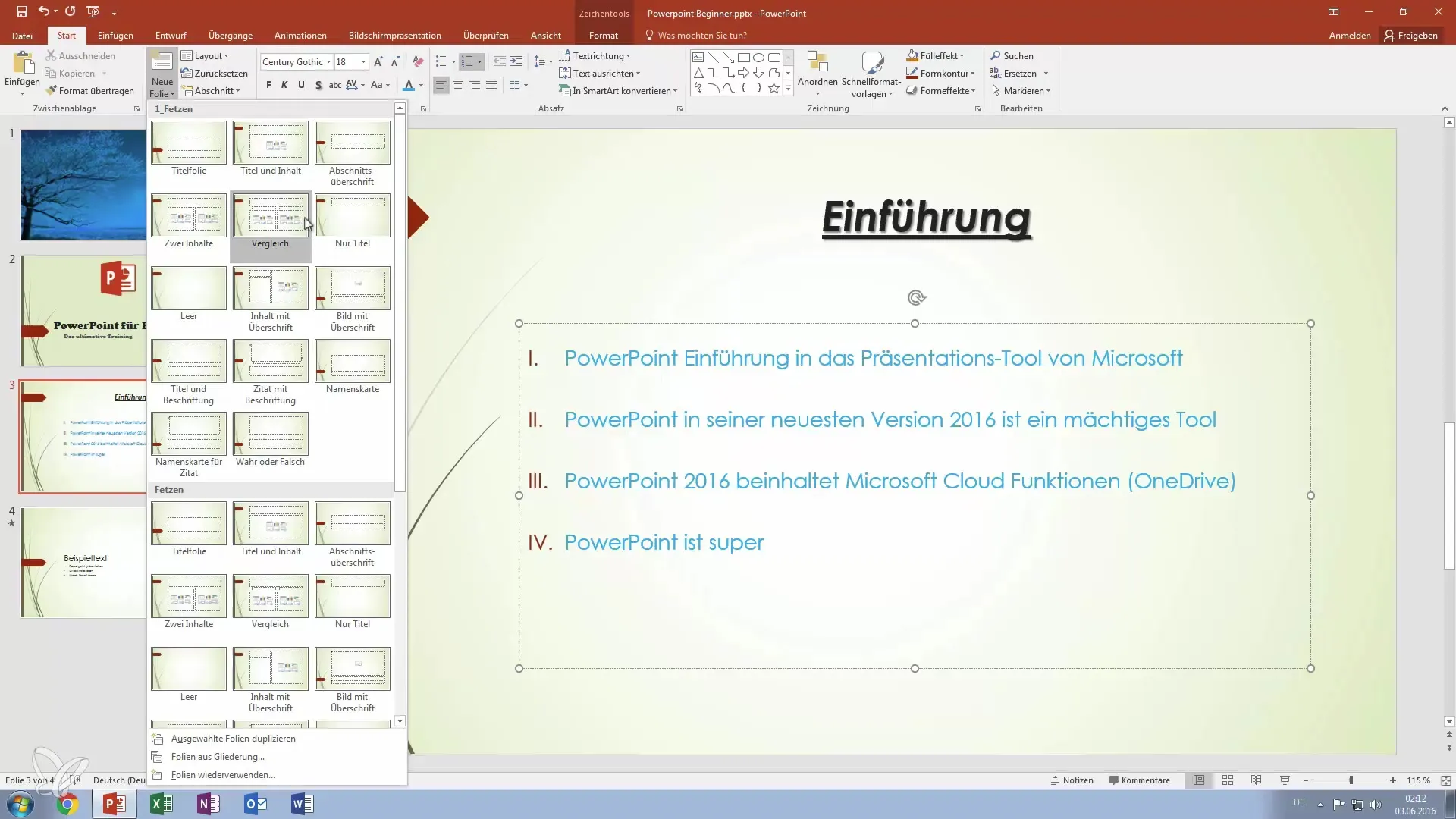
Task: Open the Formeffekte dropdown
Action: [940, 91]
